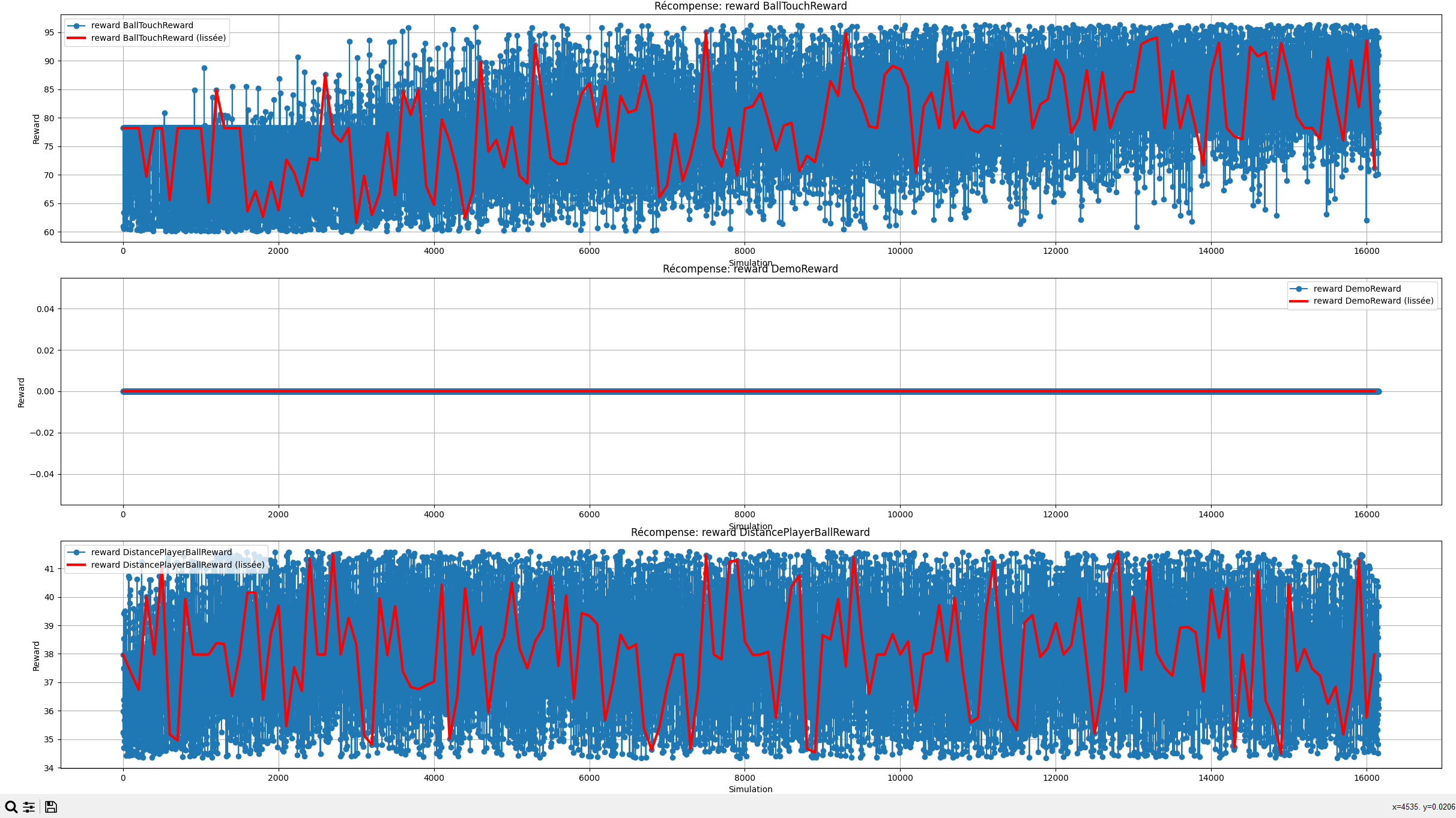The height and width of the screenshot is (818, 1456).
Task: Click the cursor coordinates readout in status bar
Action: tap(1423, 807)
